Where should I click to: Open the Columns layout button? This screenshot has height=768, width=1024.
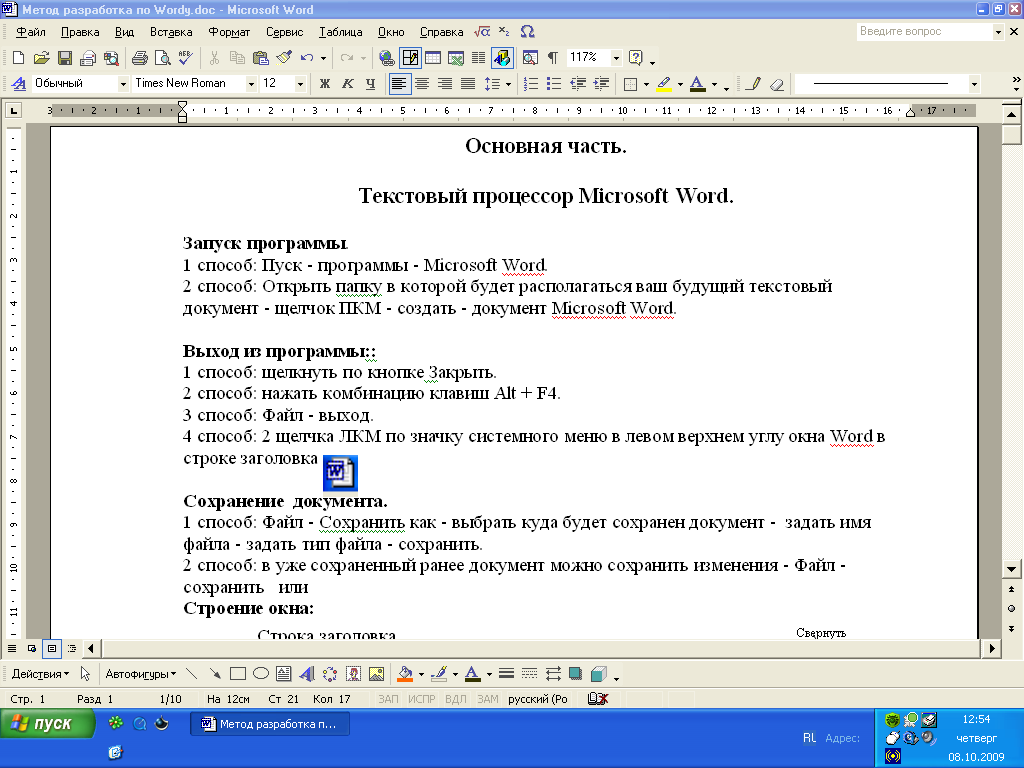click(479, 58)
